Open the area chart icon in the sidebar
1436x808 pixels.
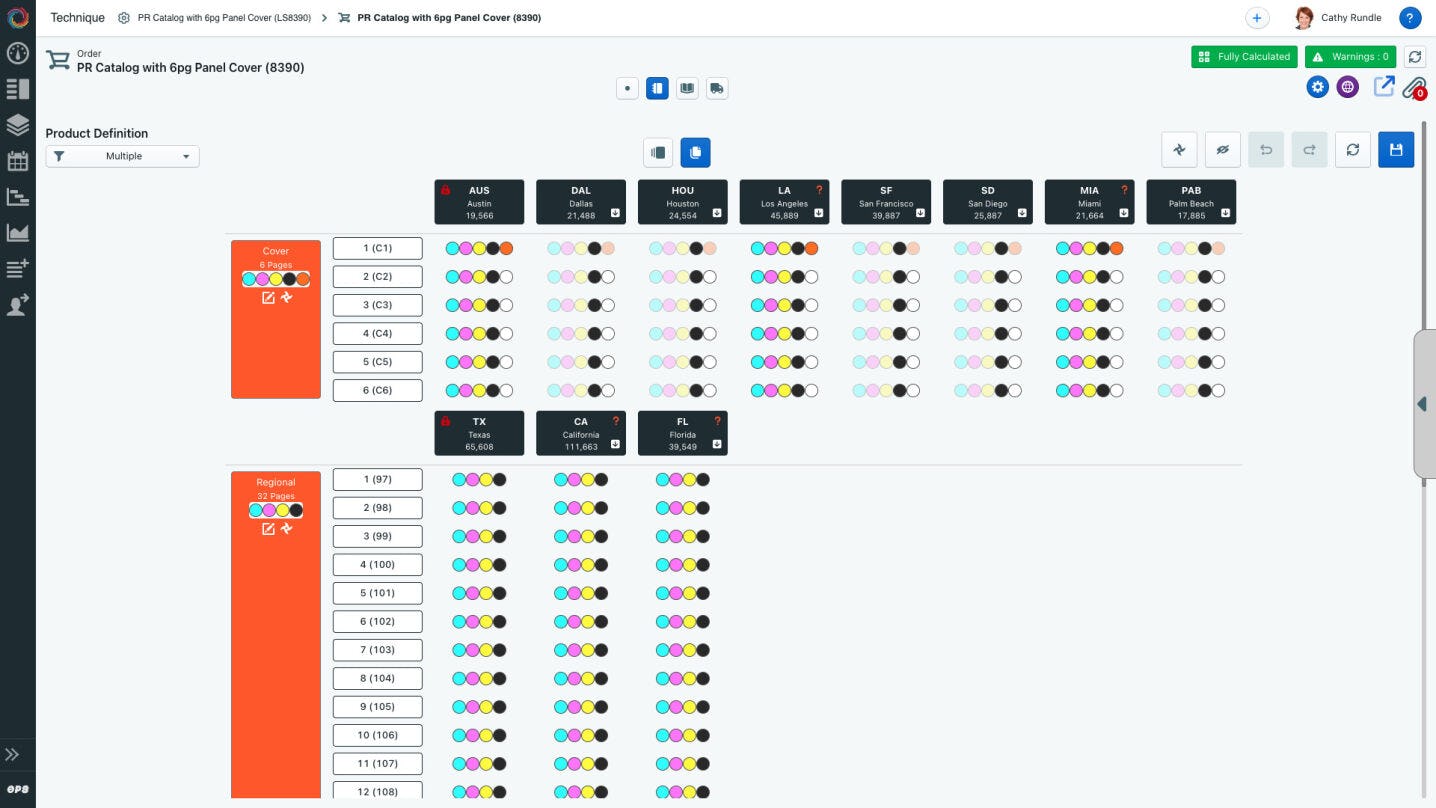point(17,233)
